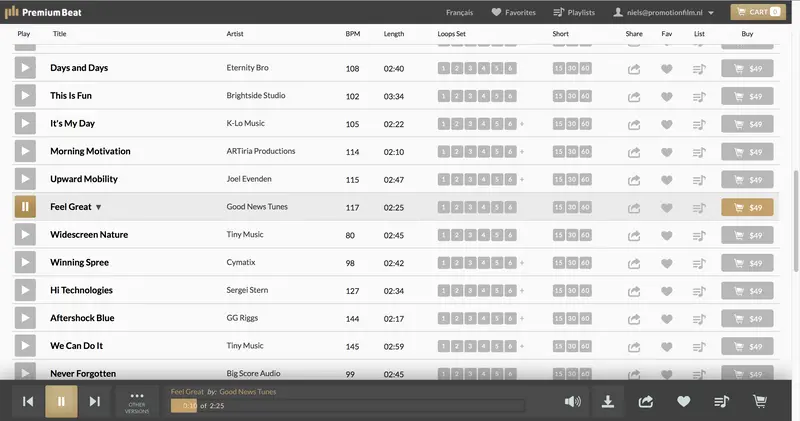Show more loops for Morning Motivation
The width and height of the screenshot is (800, 421).
[x=522, y=152]
